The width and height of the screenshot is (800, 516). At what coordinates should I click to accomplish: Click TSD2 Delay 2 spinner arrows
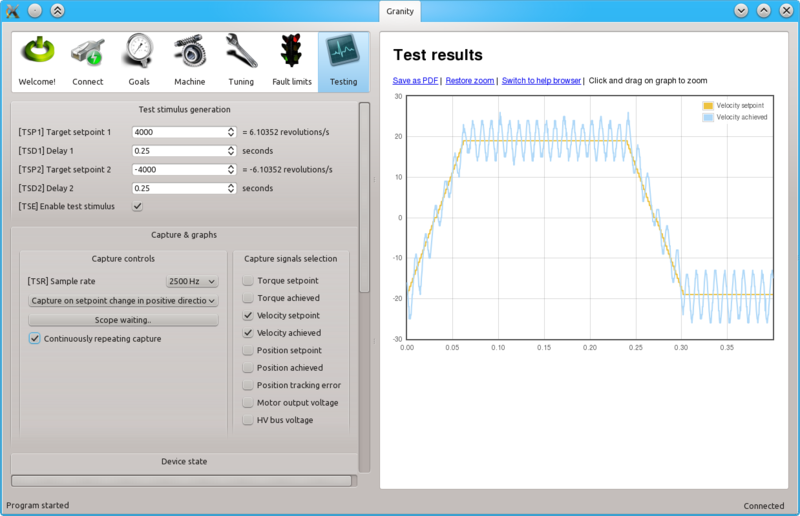[x=231, y=188]
